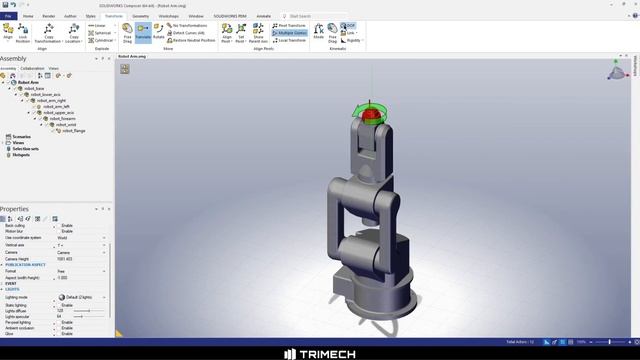Collapse the robot_upper_axis tree node
Screen dimensions: 640x360
click(29, 113)
